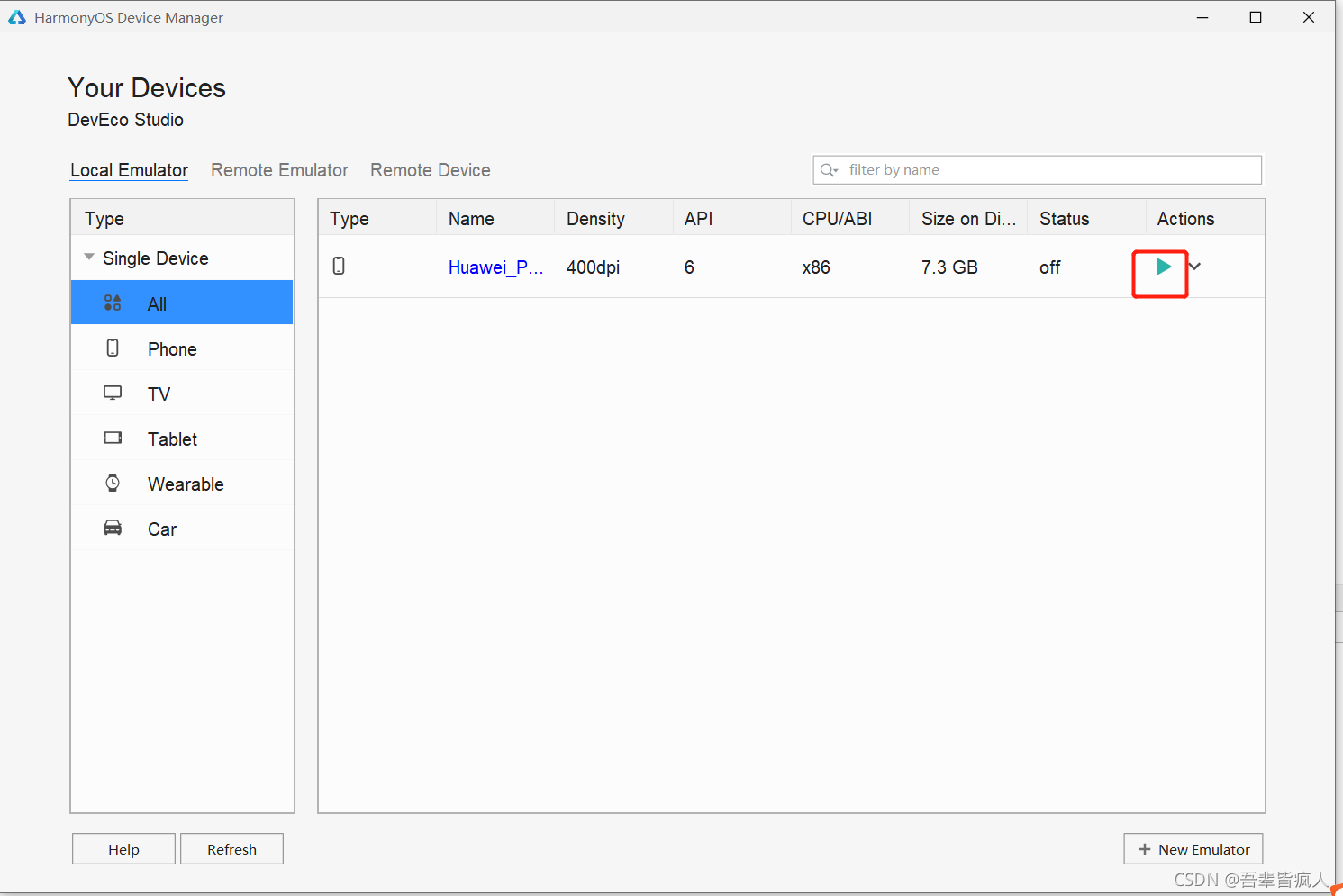Select the HarmonyOS Device Manager title bar logo

pos(17,17)
